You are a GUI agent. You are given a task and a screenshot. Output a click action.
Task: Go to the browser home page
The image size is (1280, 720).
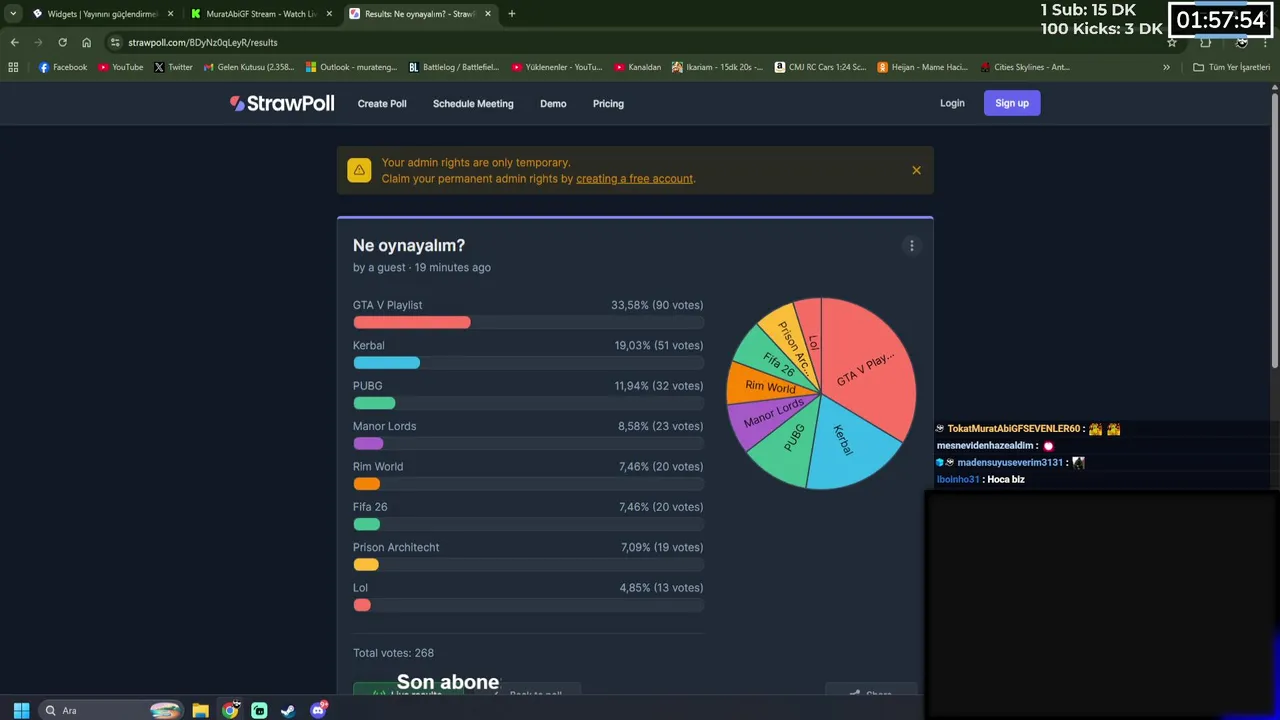(86, 42)
